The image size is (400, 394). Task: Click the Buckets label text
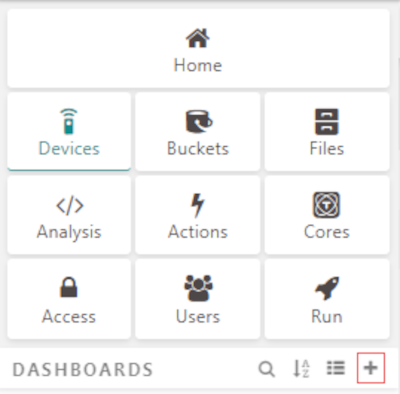pos(198,148)
